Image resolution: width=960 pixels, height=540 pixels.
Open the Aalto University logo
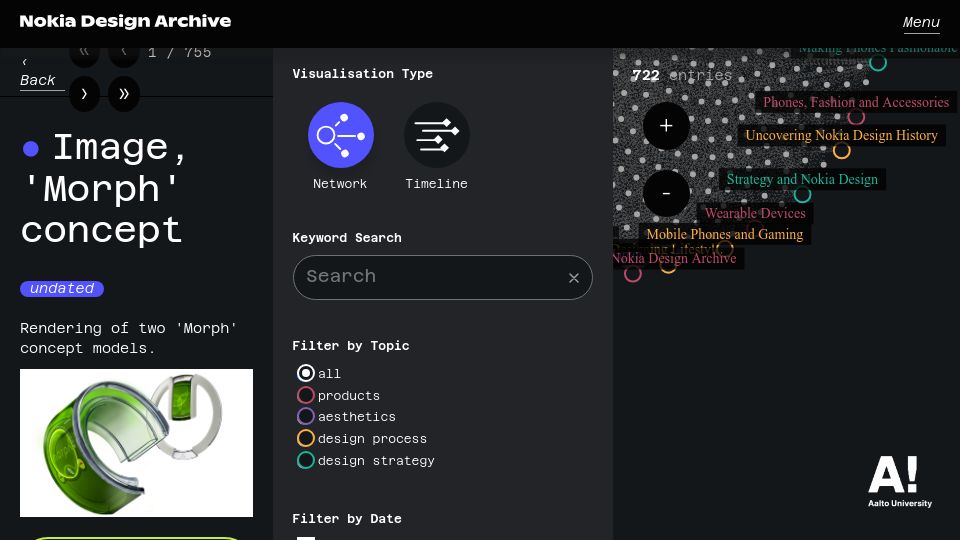click(899, 481)
